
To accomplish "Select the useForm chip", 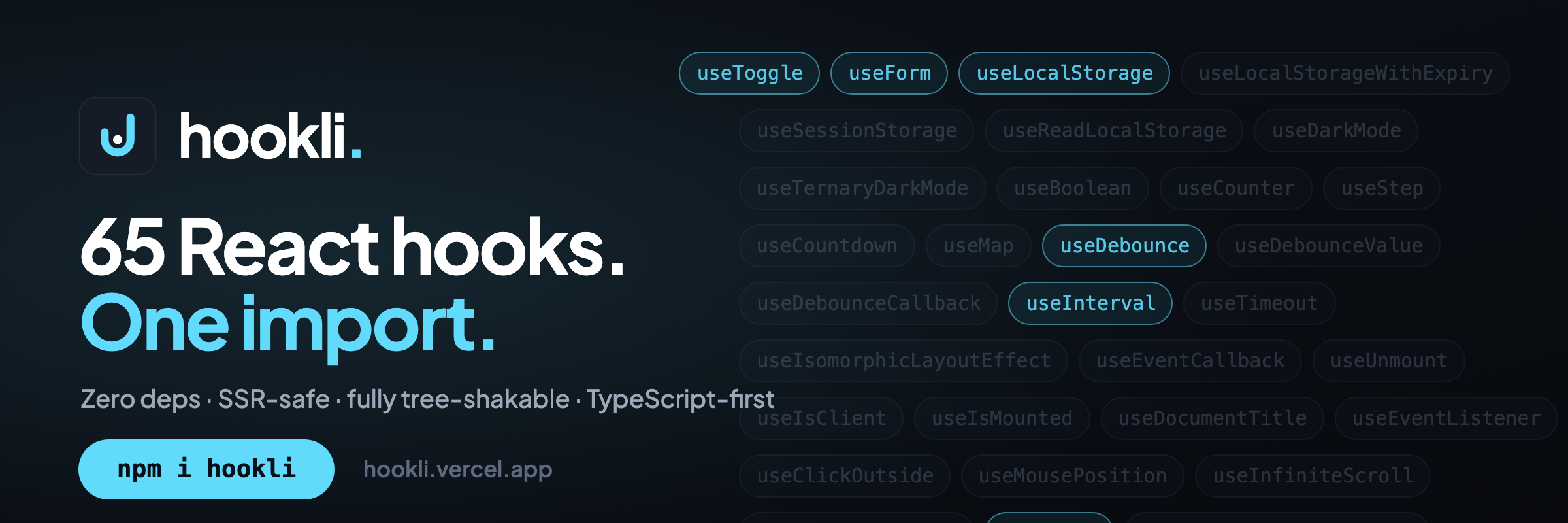I will [x=889, y=73].
